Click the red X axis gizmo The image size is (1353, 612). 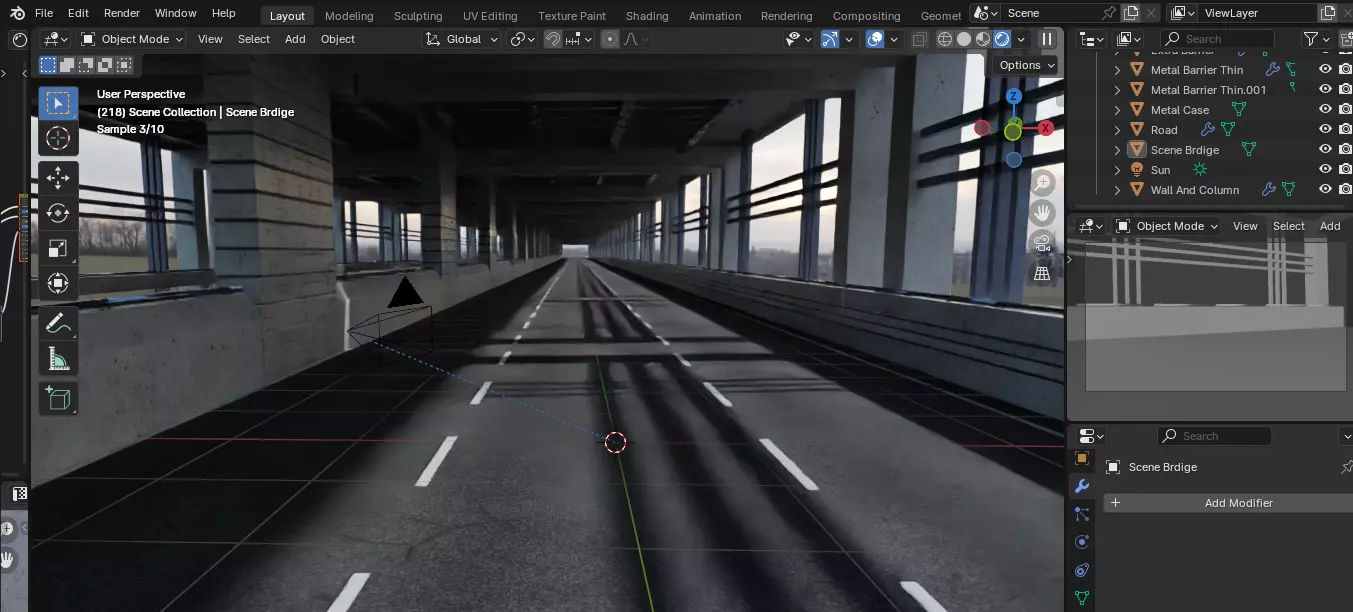coord(1045,128)
